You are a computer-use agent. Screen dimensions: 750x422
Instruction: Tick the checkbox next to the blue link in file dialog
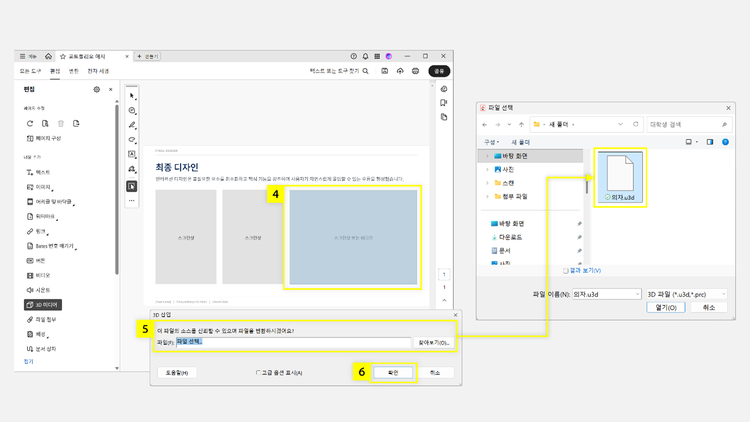(565, 271)
